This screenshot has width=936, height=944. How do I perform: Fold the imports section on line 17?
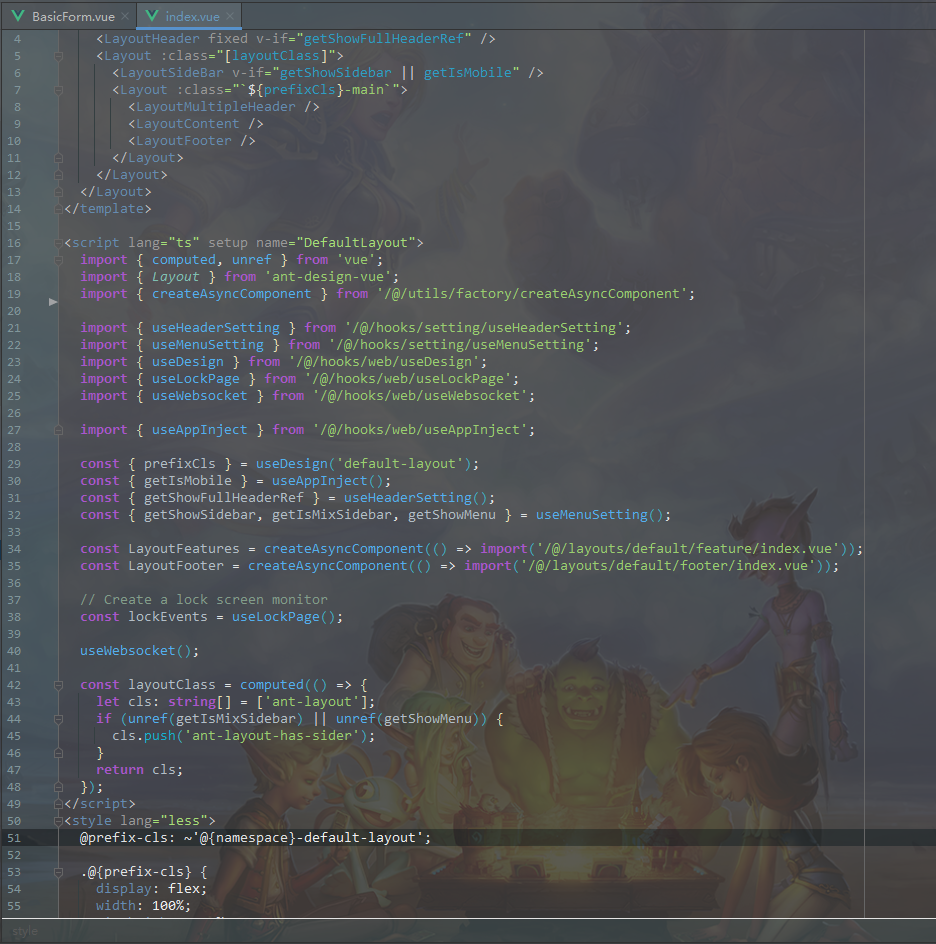point(58,260)
